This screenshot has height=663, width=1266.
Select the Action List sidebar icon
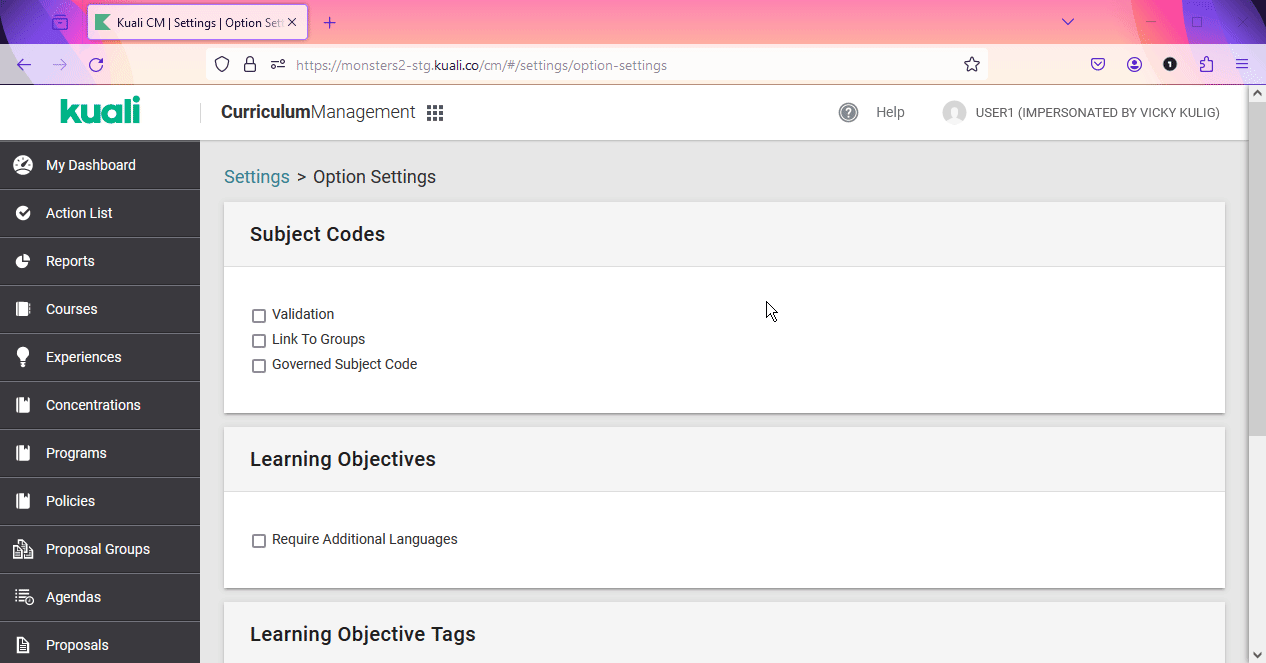[22, 213]
